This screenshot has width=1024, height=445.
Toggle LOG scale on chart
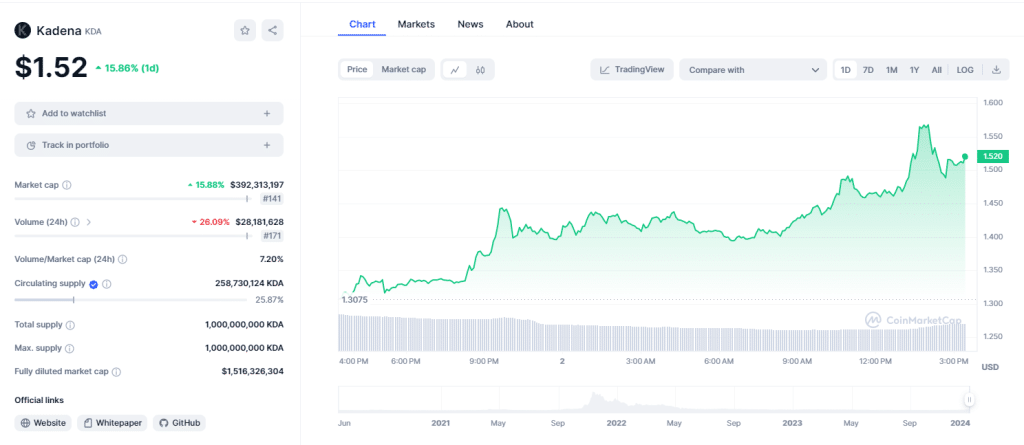(965, 70)
